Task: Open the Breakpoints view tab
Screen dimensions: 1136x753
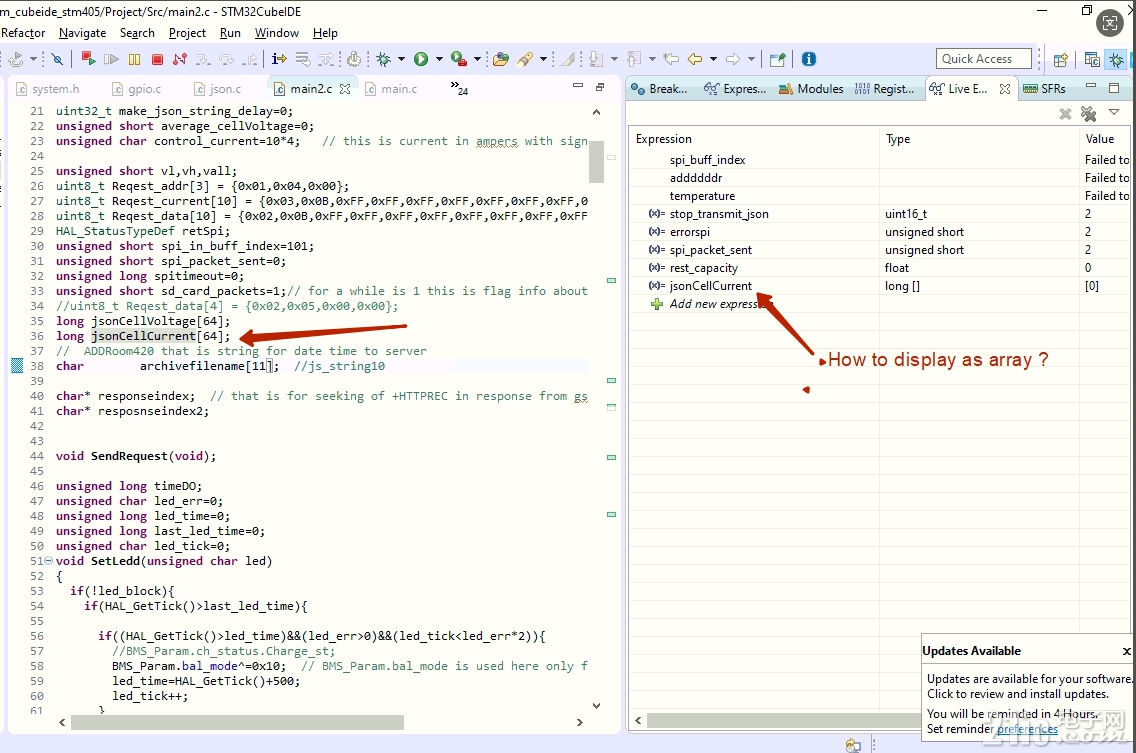Action: coord(659,88)
